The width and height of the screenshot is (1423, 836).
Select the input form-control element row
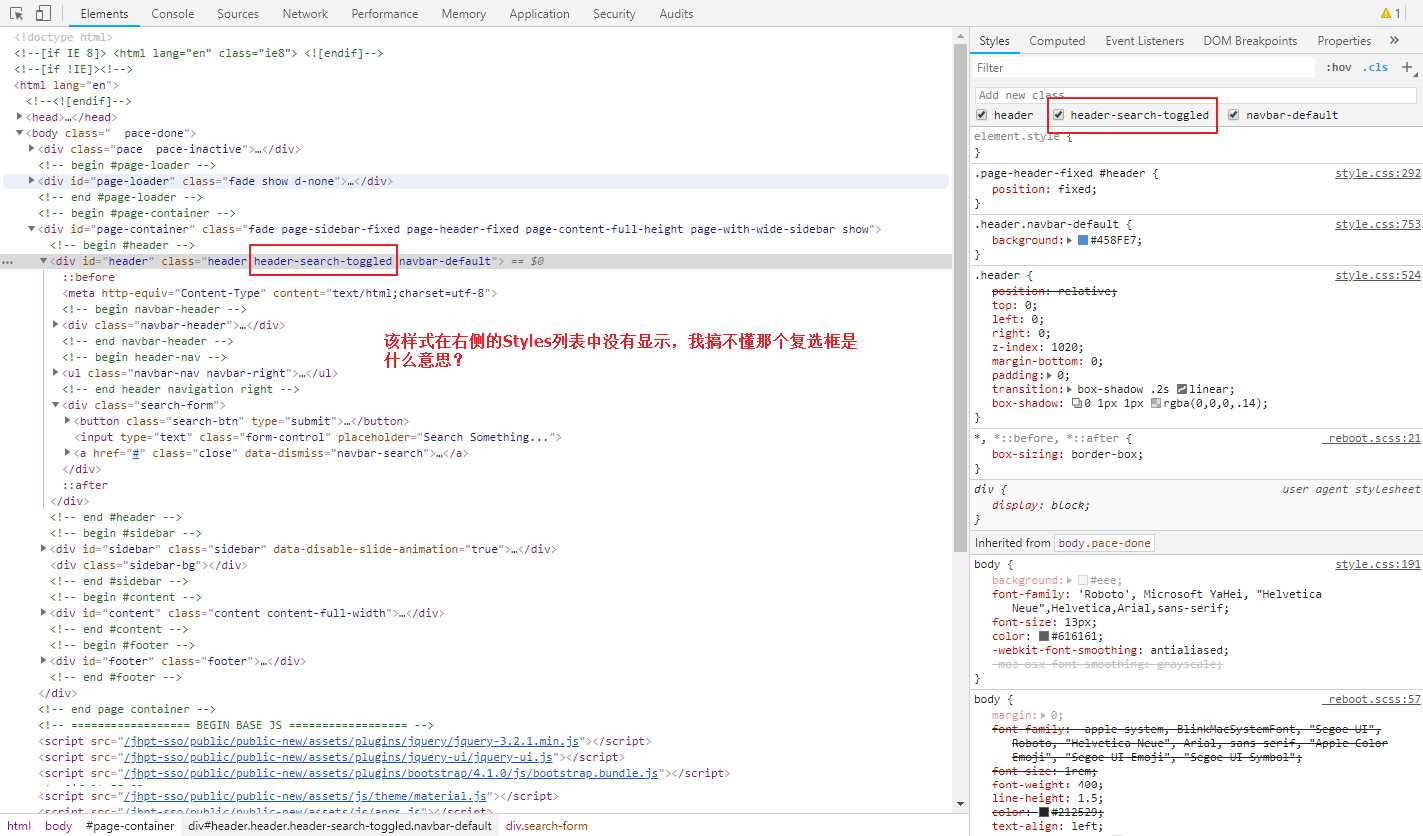[318, 437]
